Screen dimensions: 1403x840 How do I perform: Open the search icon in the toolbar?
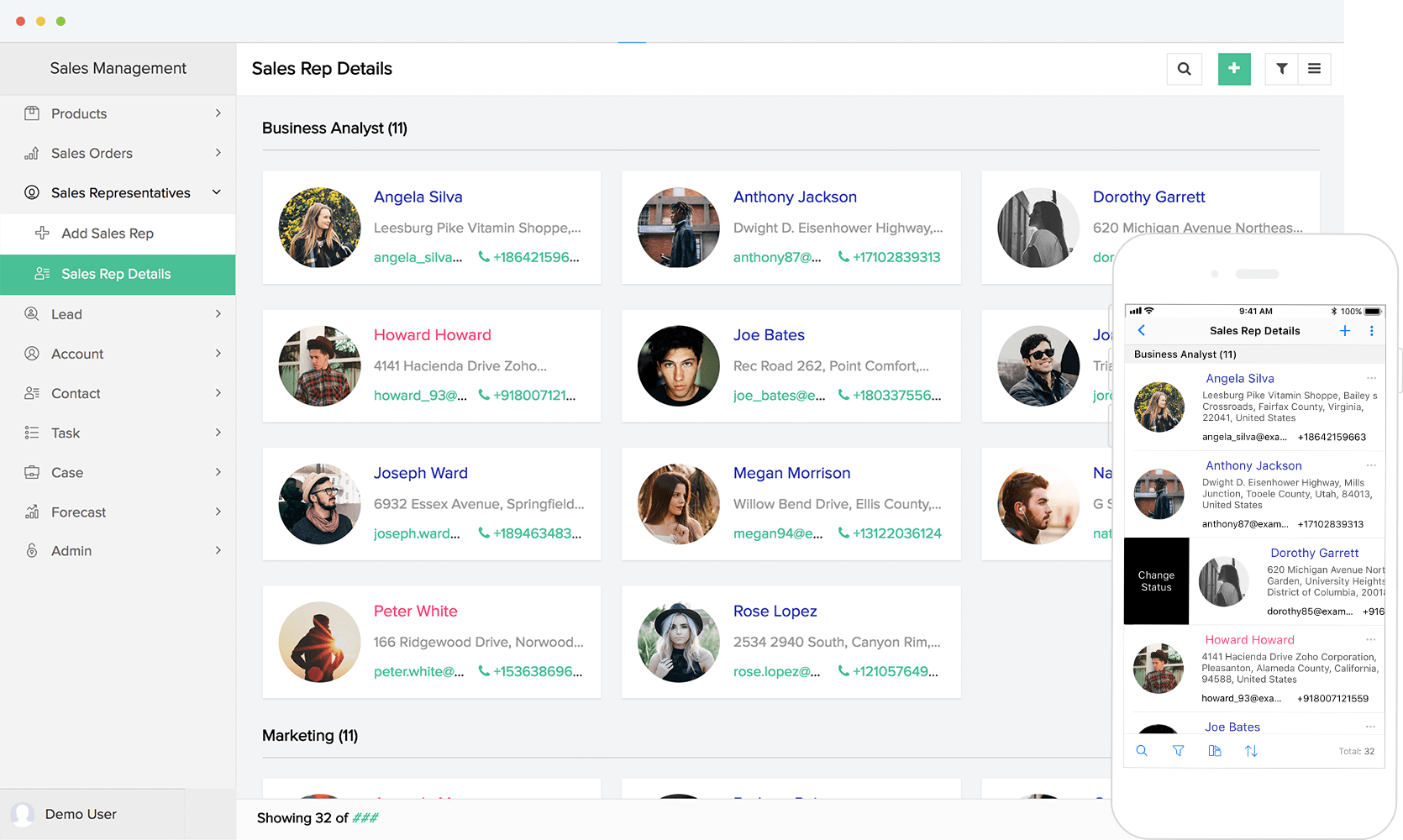pyautogui.click(x=1184, y=69)
